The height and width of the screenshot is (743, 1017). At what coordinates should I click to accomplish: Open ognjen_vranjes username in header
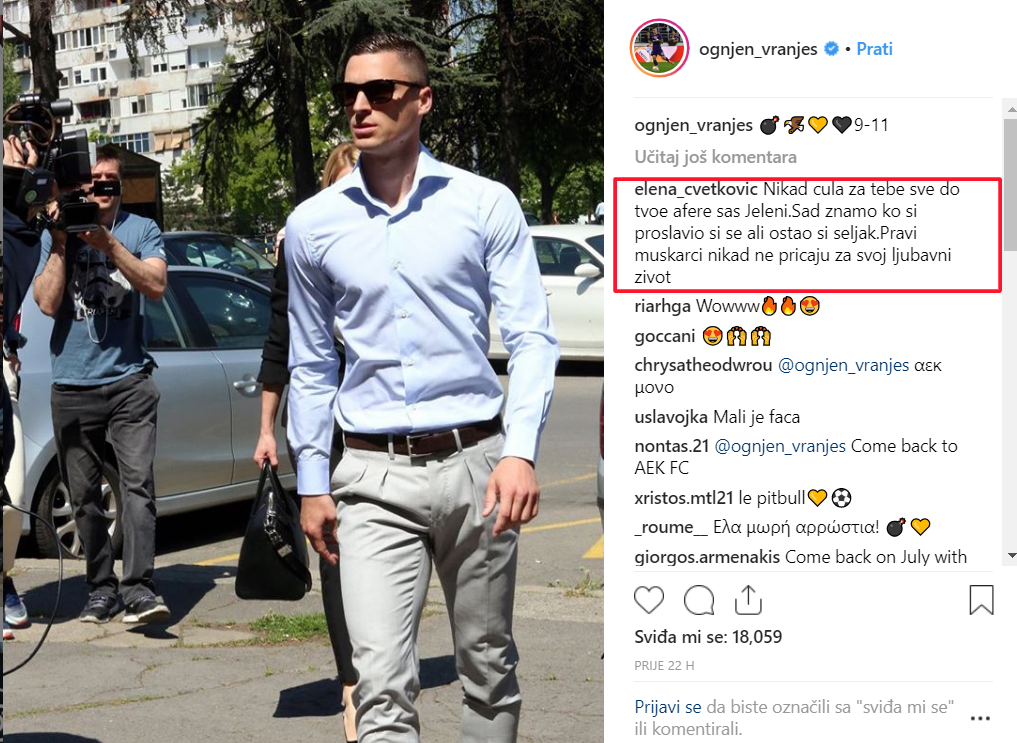[x=758, y=49]
